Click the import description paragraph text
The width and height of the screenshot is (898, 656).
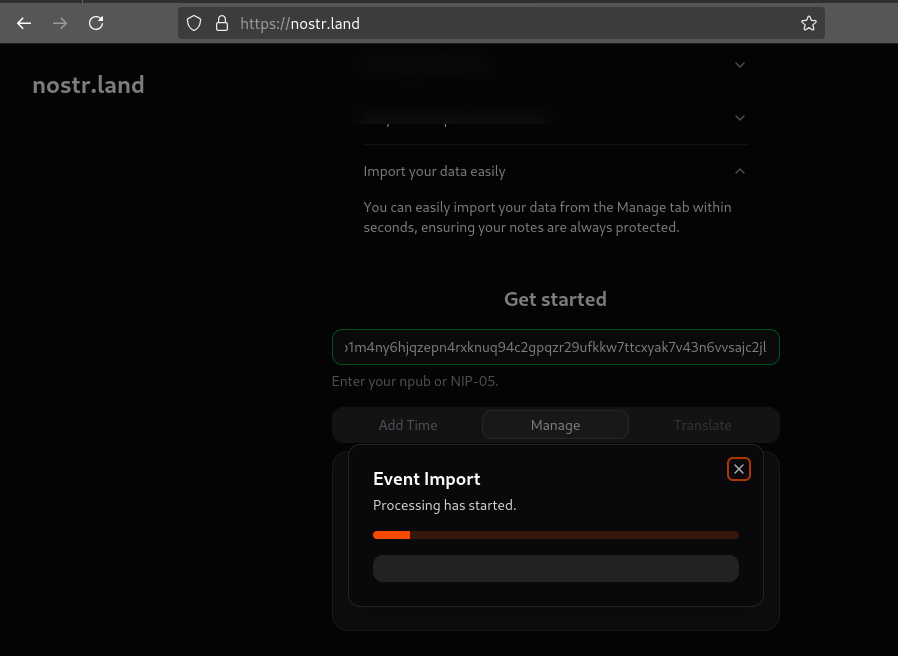548,217
